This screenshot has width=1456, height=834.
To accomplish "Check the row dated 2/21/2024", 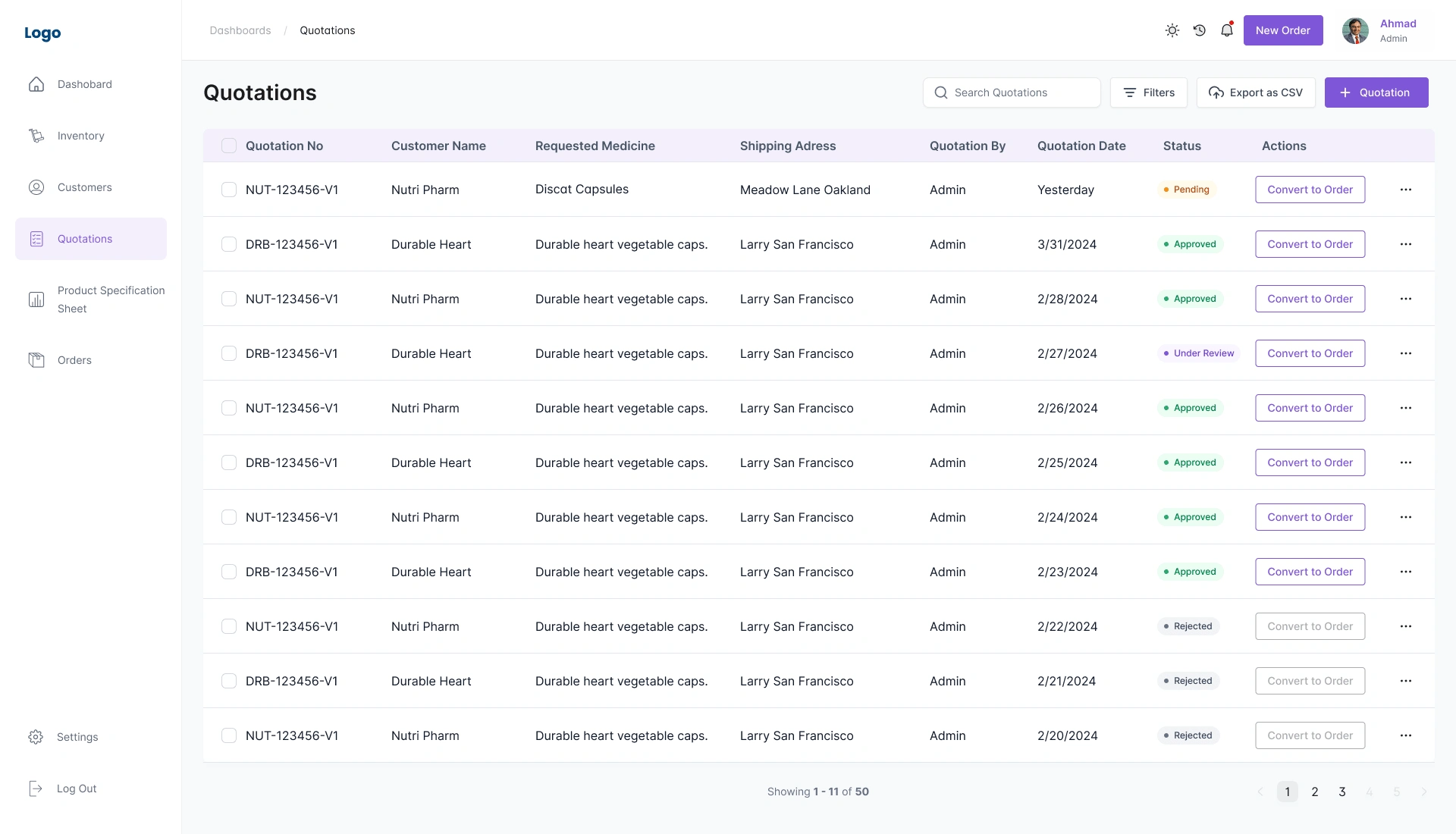I will pyautogui.click(x=229, y=681).
